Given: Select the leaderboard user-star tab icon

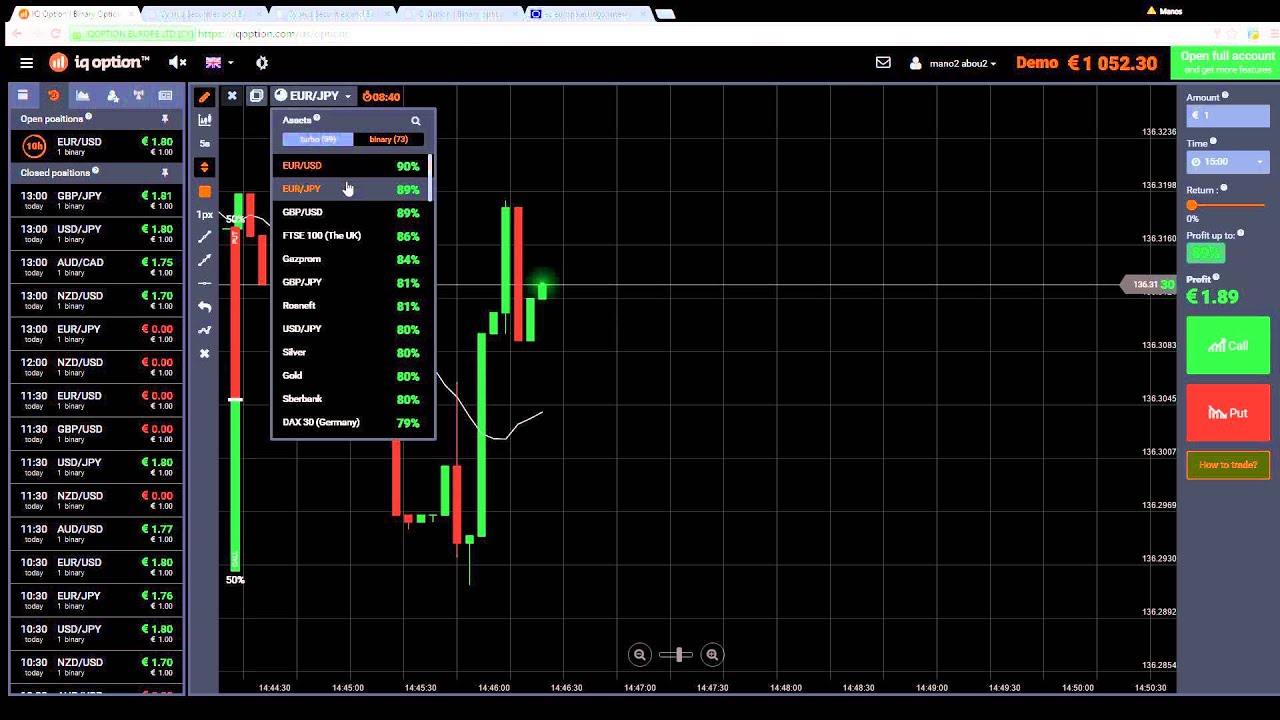Looking at the screenshot, I should [112, 95].
